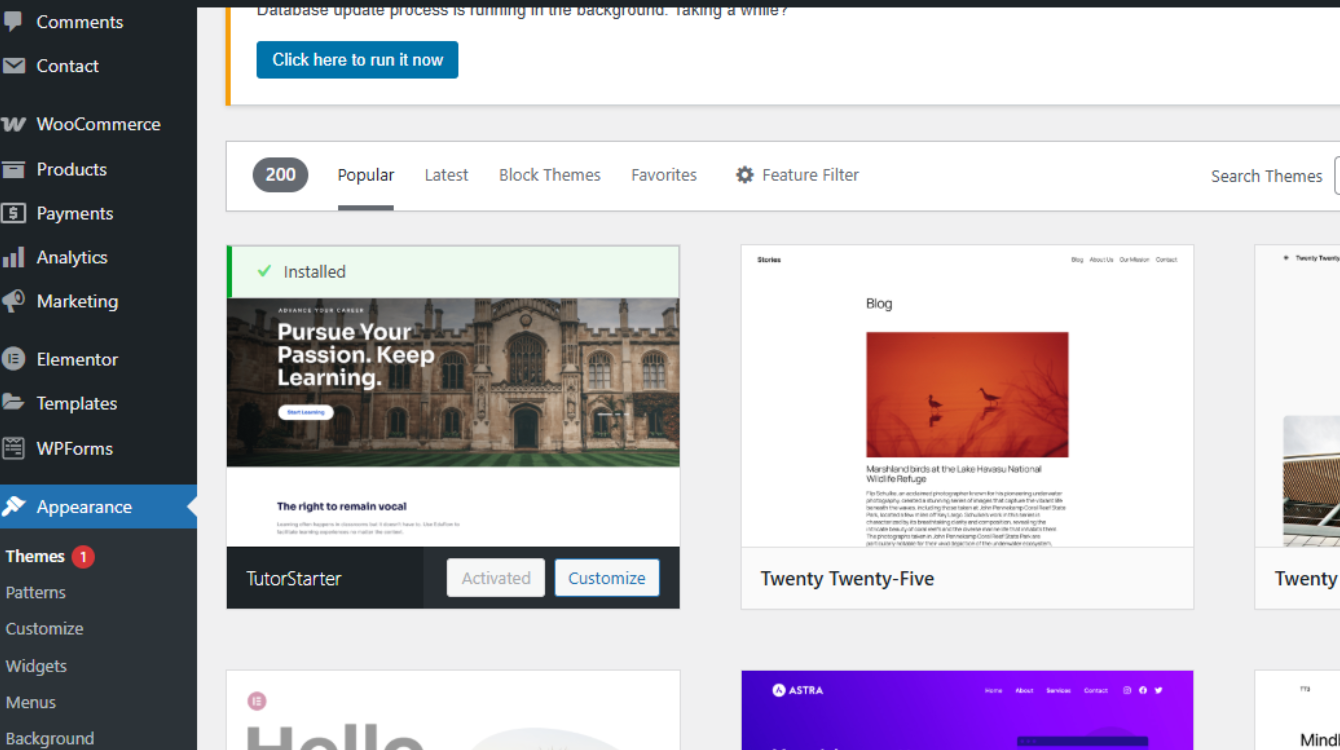Click the Installed notice on TutorStarter
Screen dimensions: 1340x750
(x=453, y=272)
